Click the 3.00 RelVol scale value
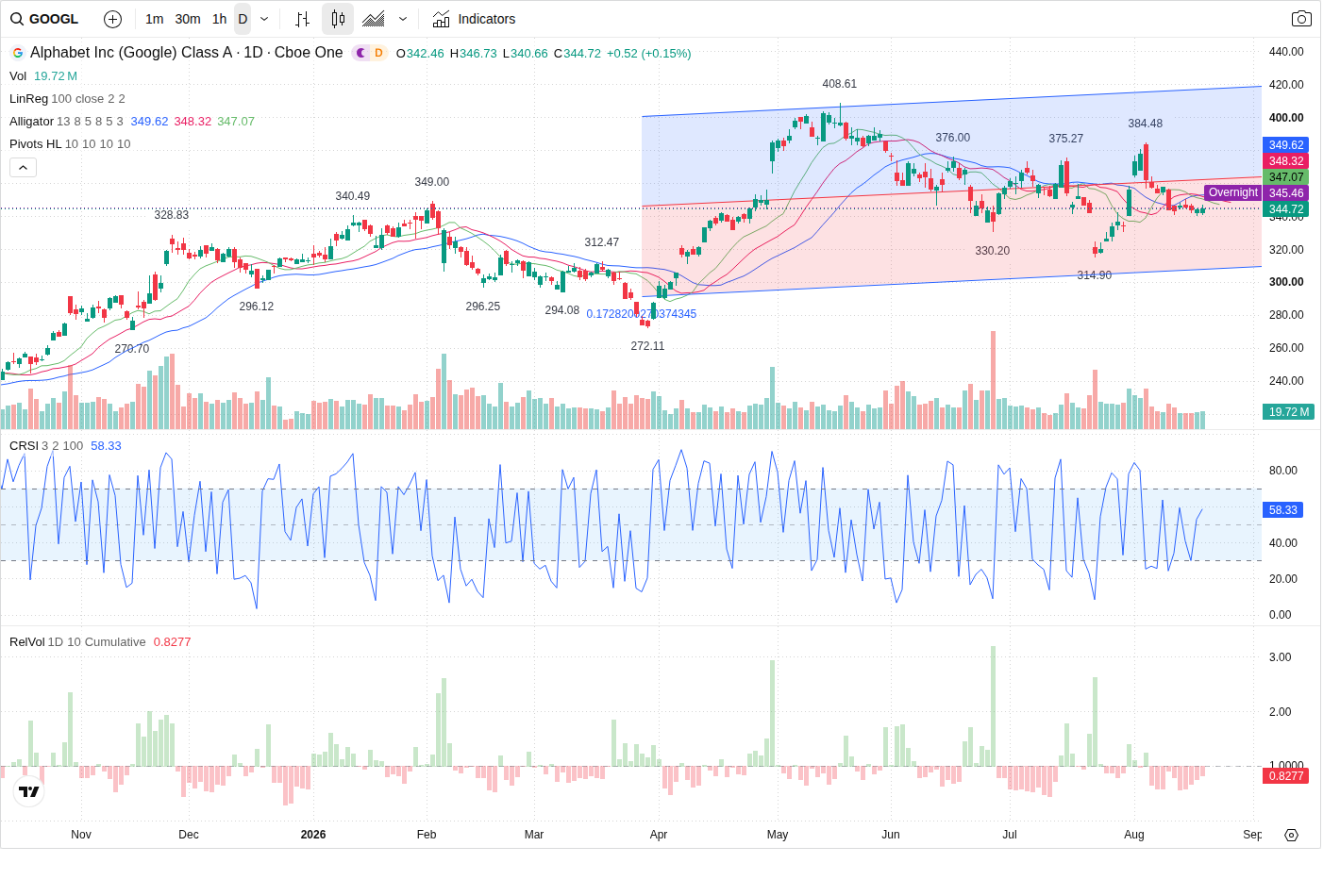 (1281, 657)
